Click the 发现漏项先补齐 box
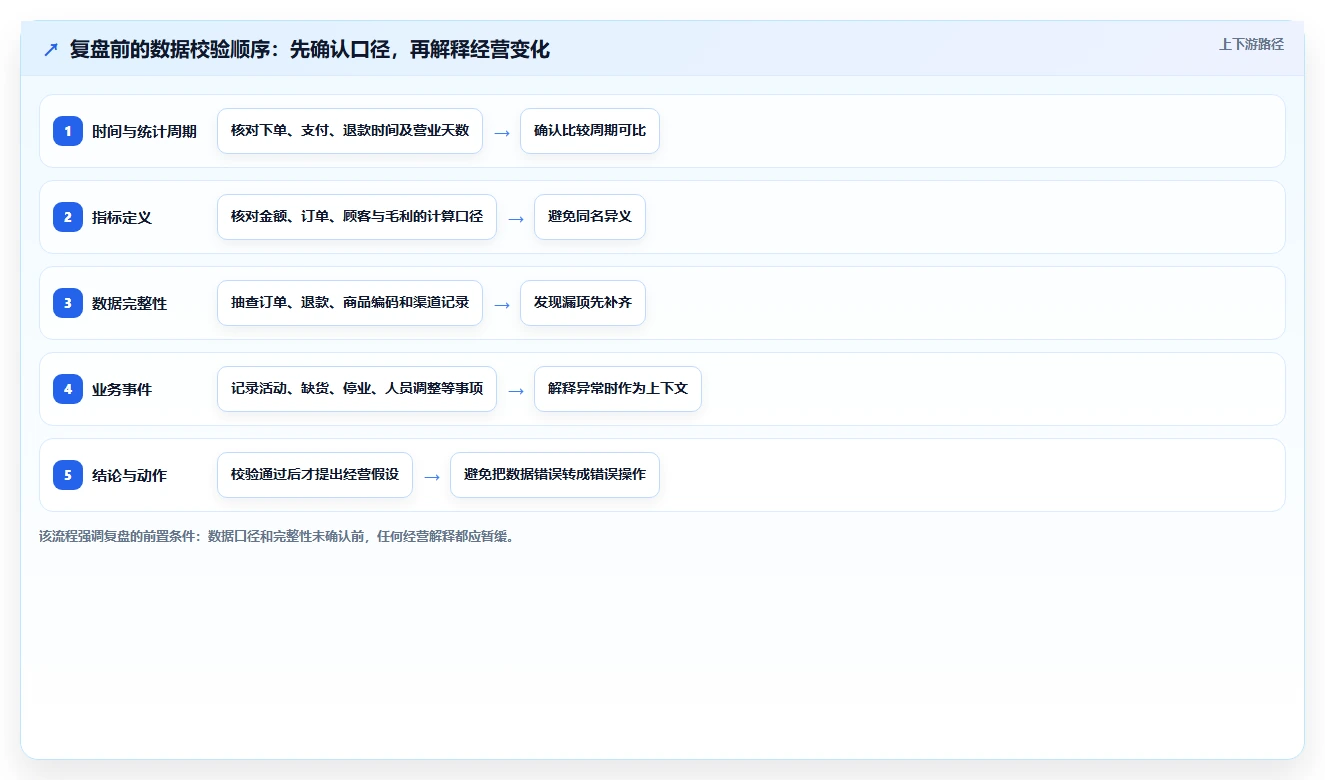The height and width of the screenshot is (780, 1325). 583,303
